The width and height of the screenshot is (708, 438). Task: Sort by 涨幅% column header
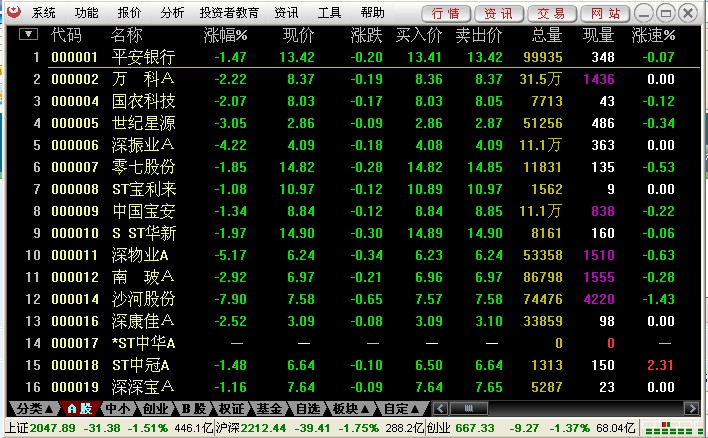tap(225, 35)
